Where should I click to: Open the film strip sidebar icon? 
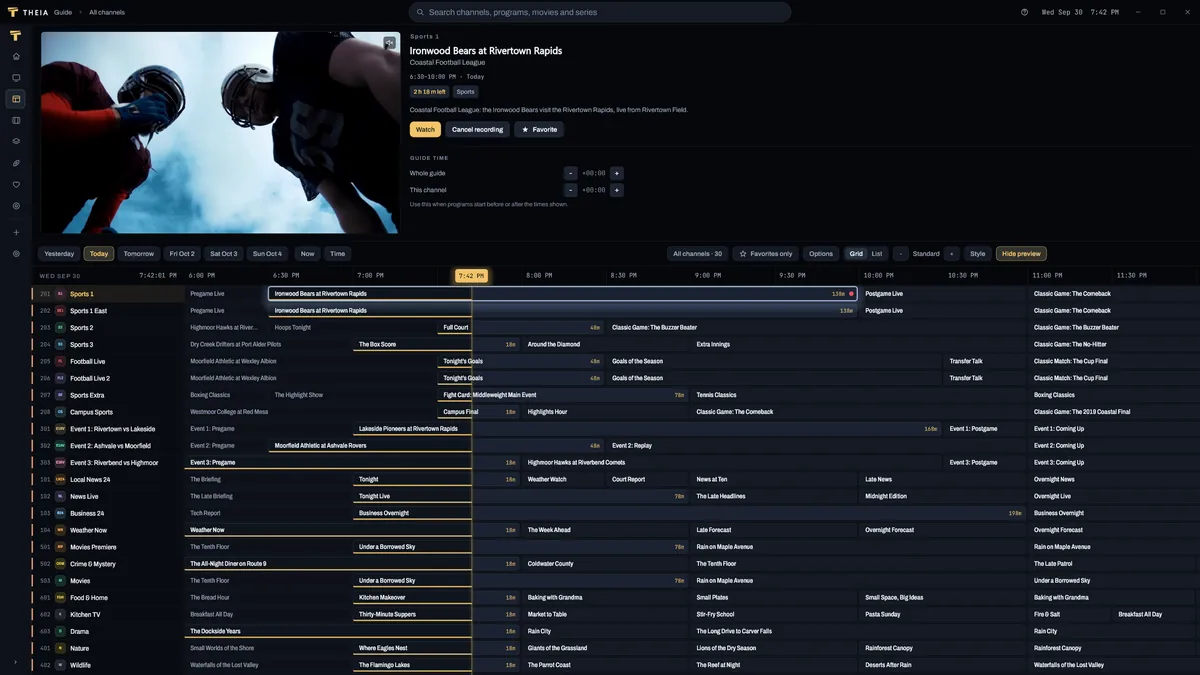16,120
